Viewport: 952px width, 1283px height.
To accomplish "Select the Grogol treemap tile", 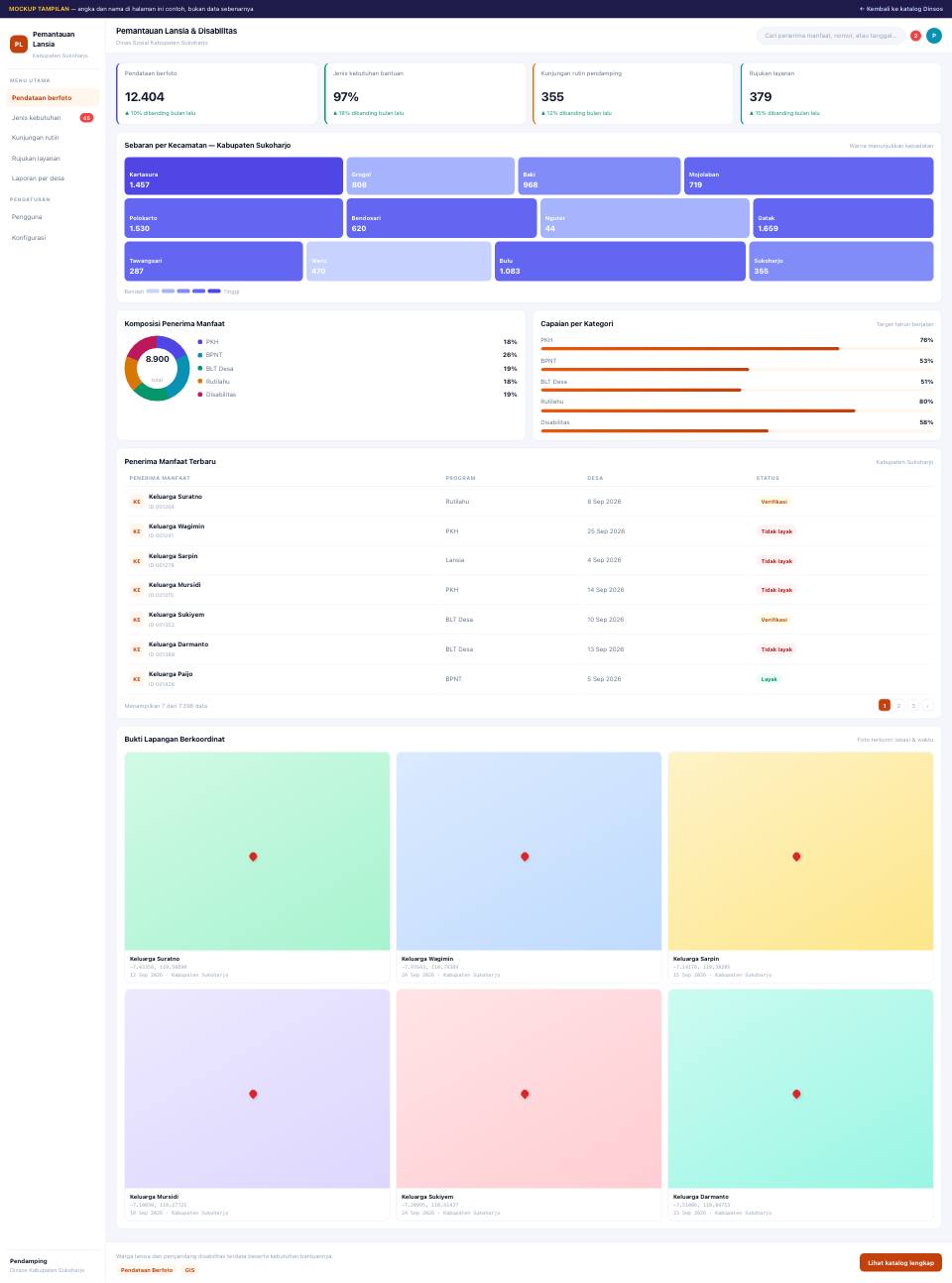I will (x=430, y=175).
